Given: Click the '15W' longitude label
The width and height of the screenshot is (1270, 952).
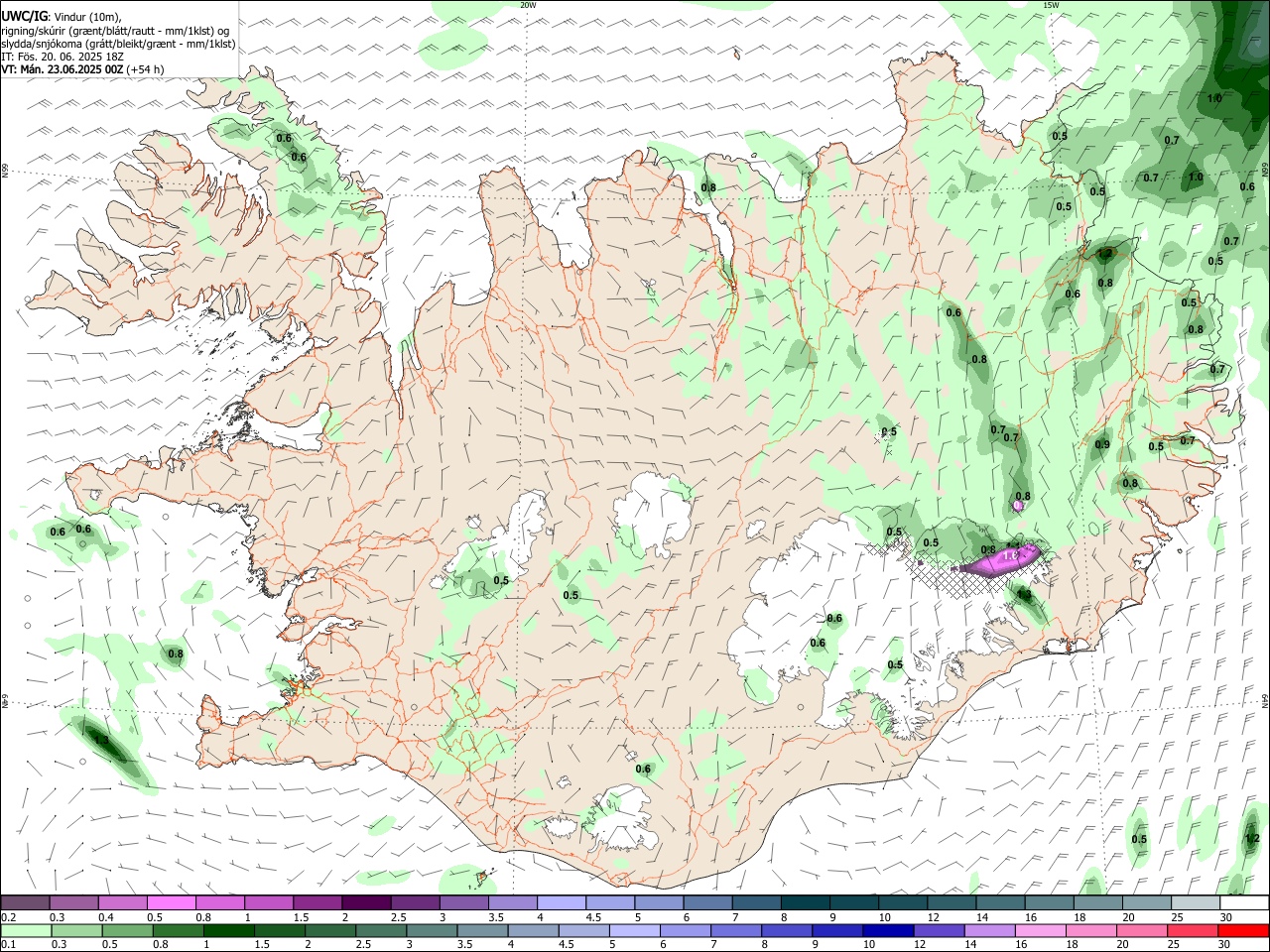Looking at the screenshot, I should point(1050,5).
